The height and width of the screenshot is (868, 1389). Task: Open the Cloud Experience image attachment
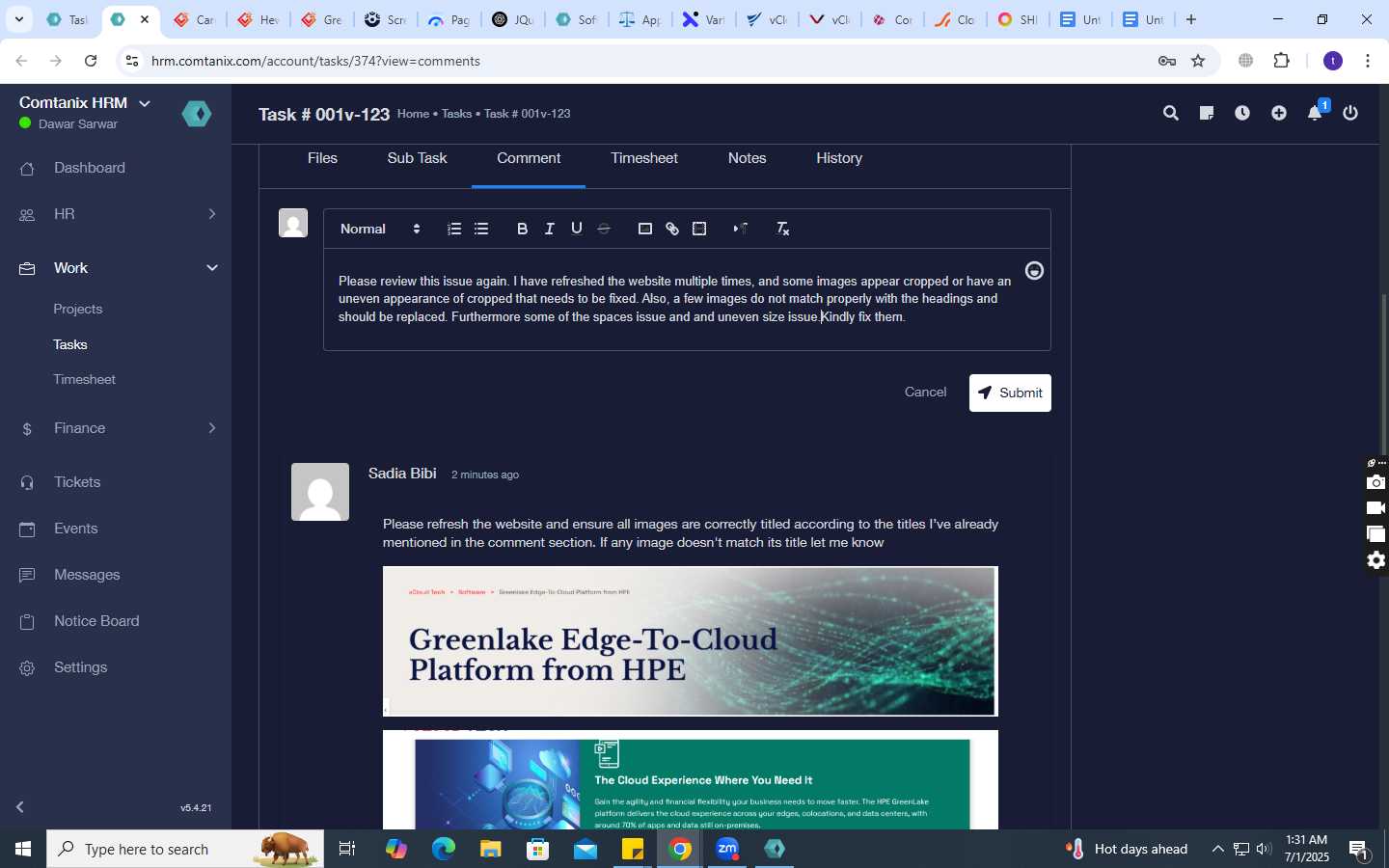point(690,779)
